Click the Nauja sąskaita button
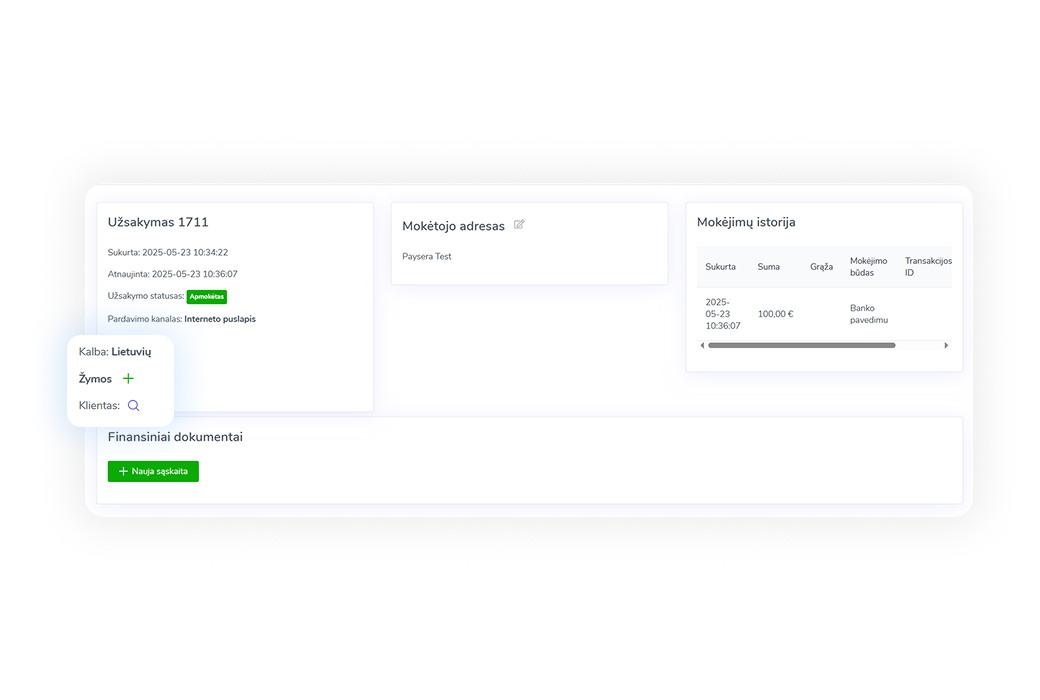The height and width of the screenshot is (700, 1040). tap(153, 471)
